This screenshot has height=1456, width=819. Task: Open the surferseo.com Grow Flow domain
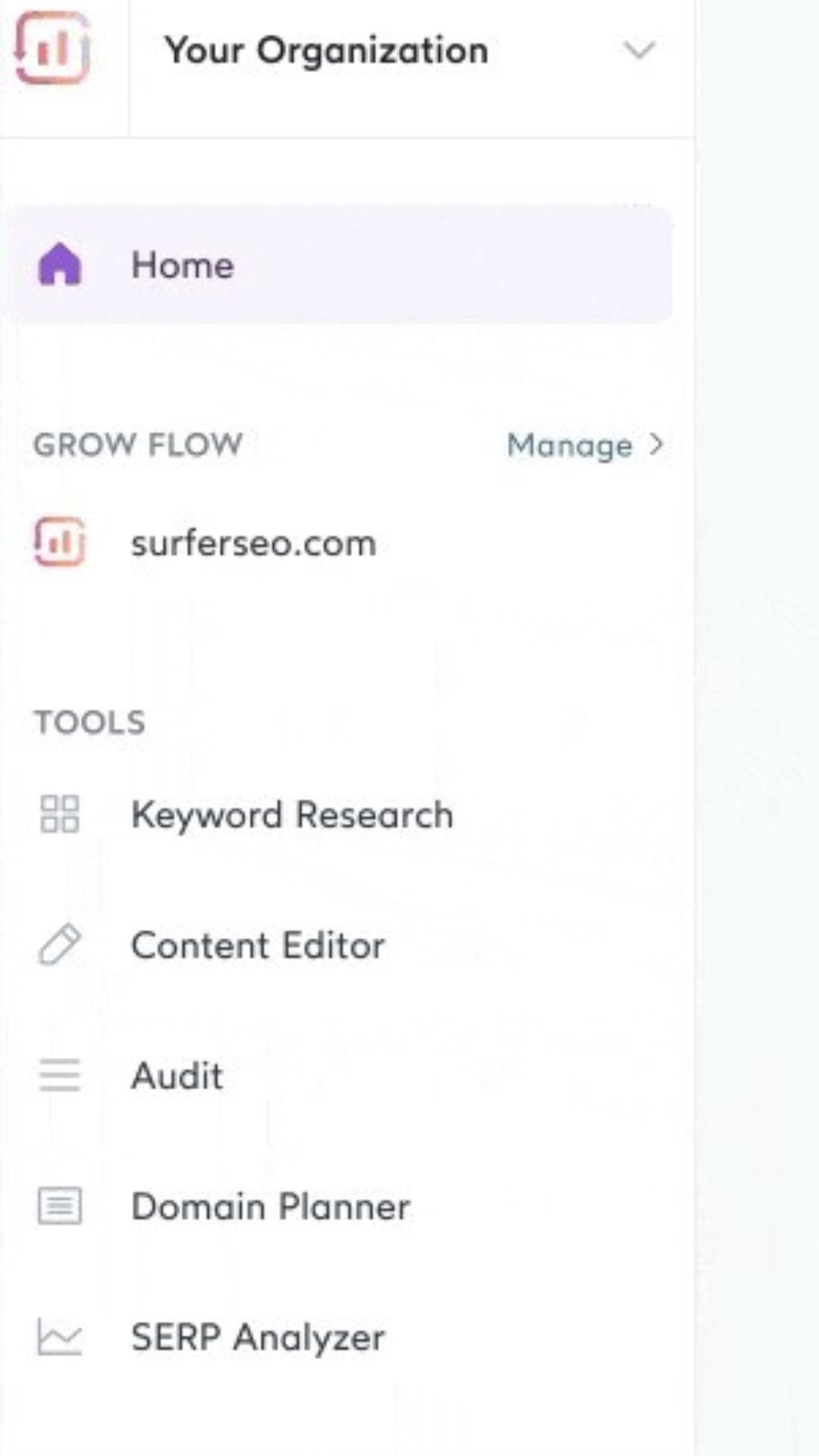click(x=253, y=544)
